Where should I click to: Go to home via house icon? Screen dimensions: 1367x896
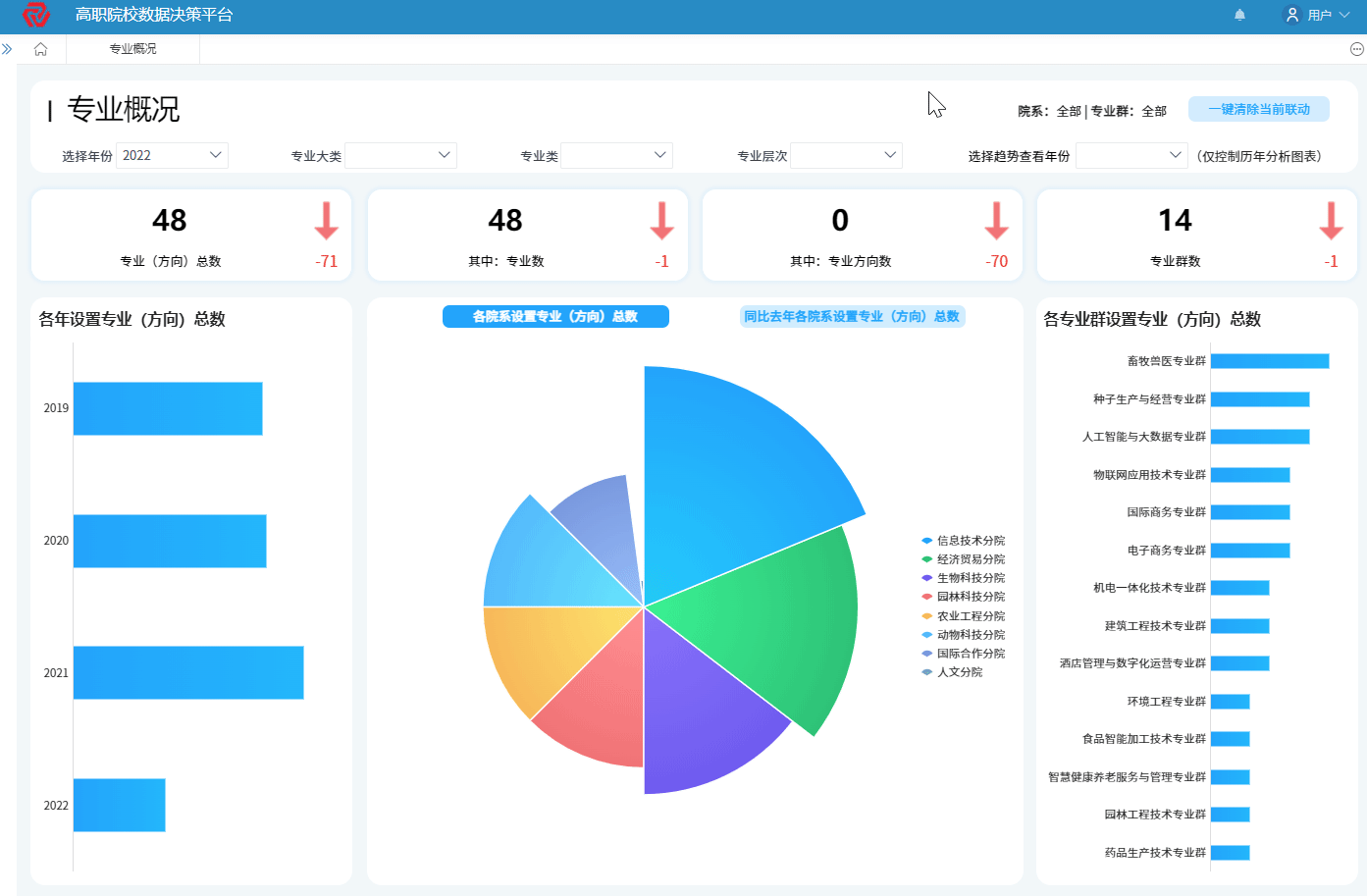[x=40, y=49]
